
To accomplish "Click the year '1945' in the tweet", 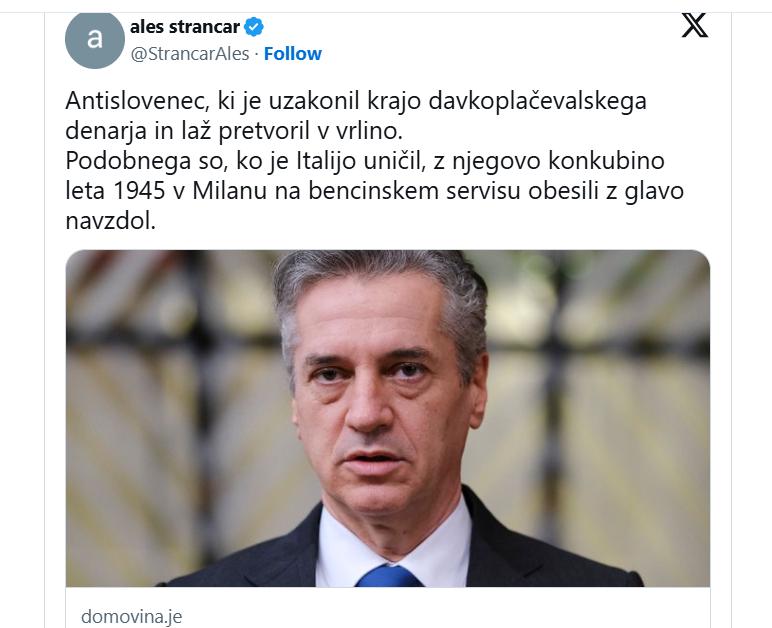I will coord(139,191).
